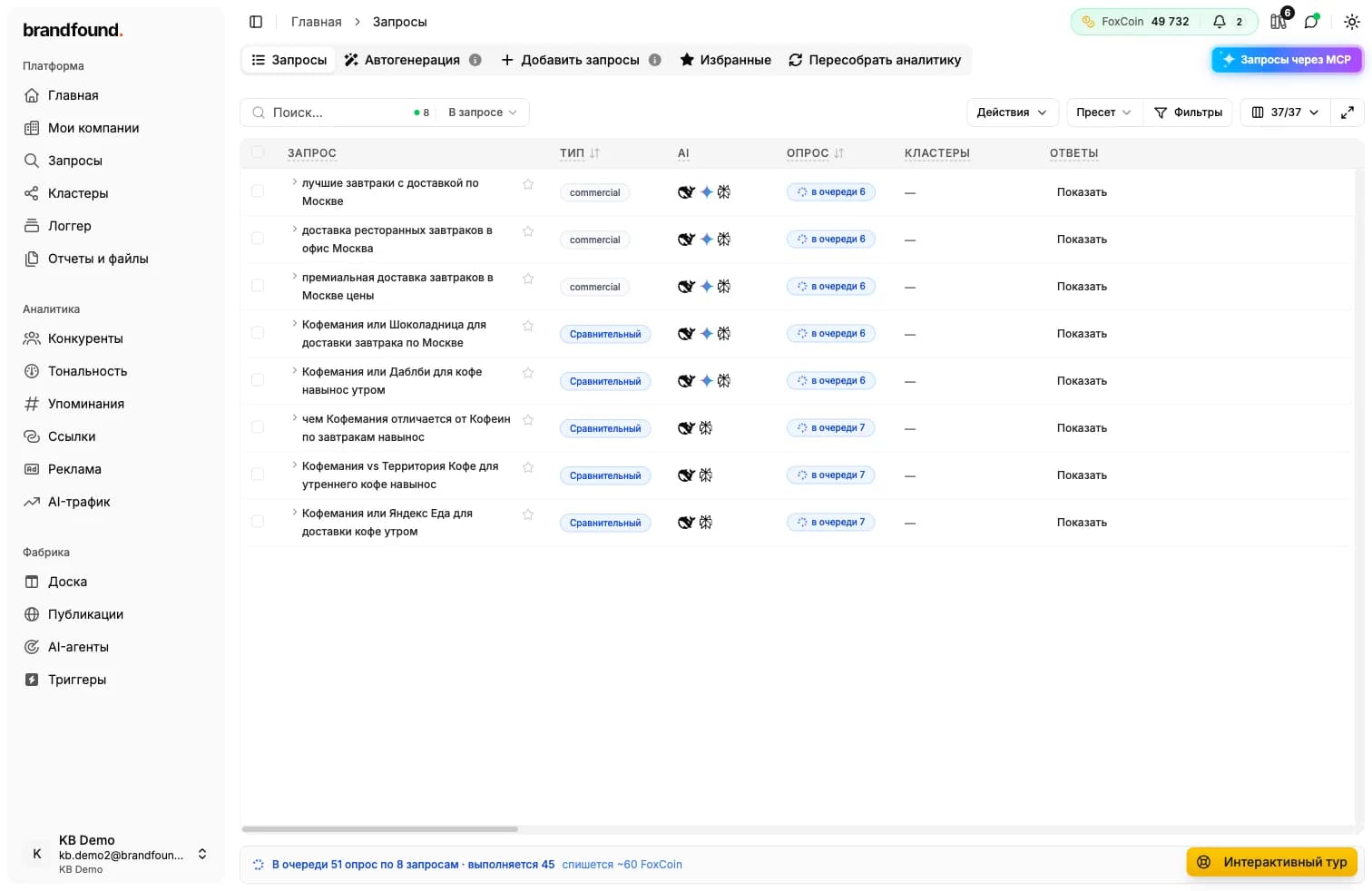Screen dimensions: 1372x891
Task: Expand the 'Кофемания или Яндекс Еда' row chevron
Action: click(294, 513)
